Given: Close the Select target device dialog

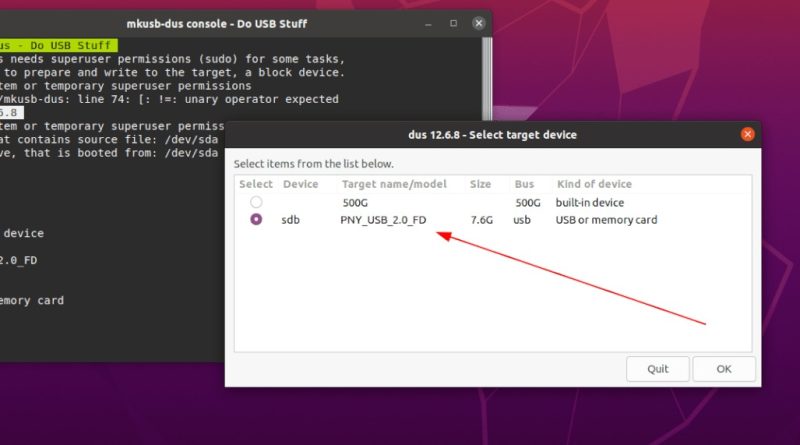Looking at the screenshot, I should 747,134.
